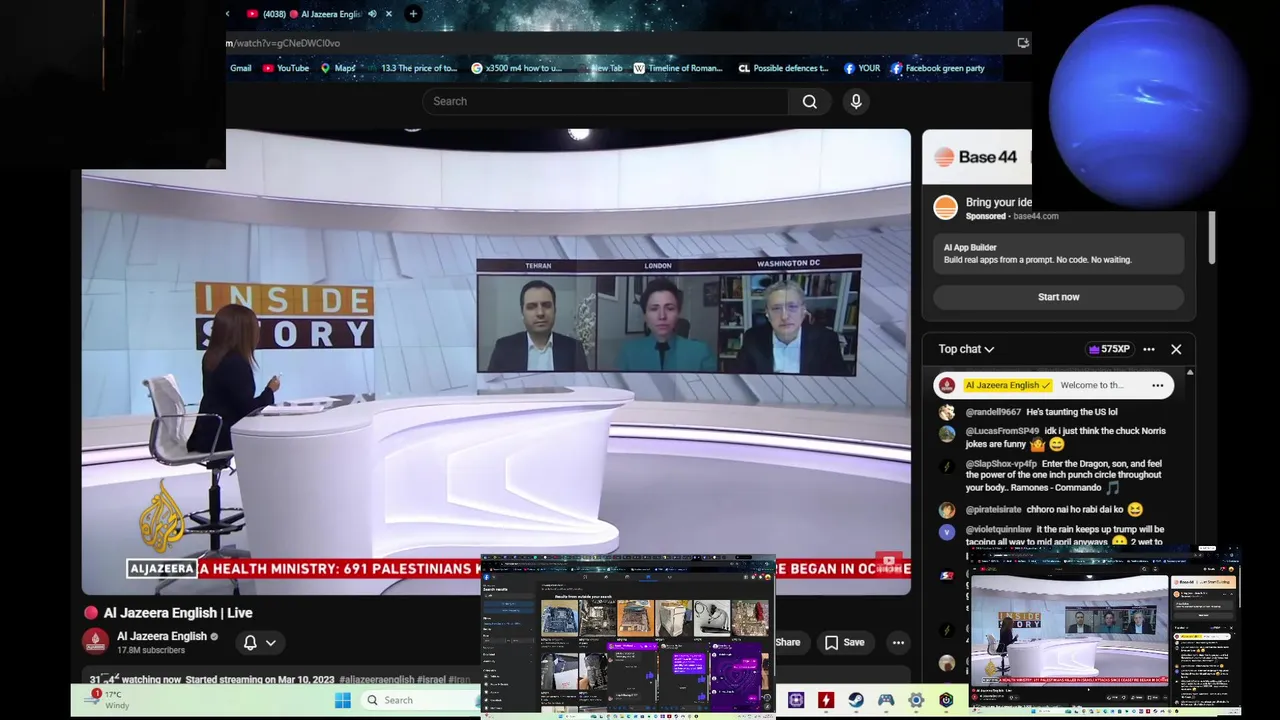
Task: Mute the tab via speaker icon
Action: click(372, 14)
